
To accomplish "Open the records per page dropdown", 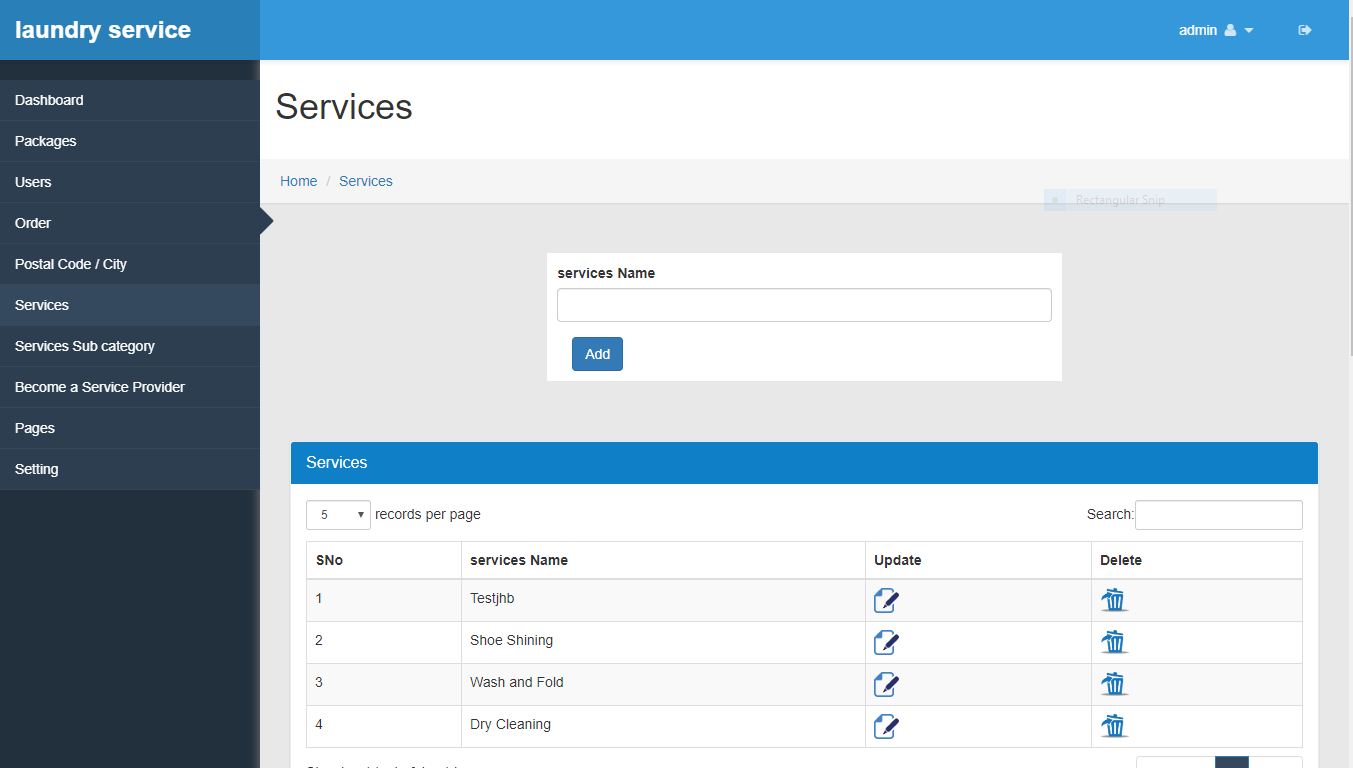I will click(x=338, y=515).
